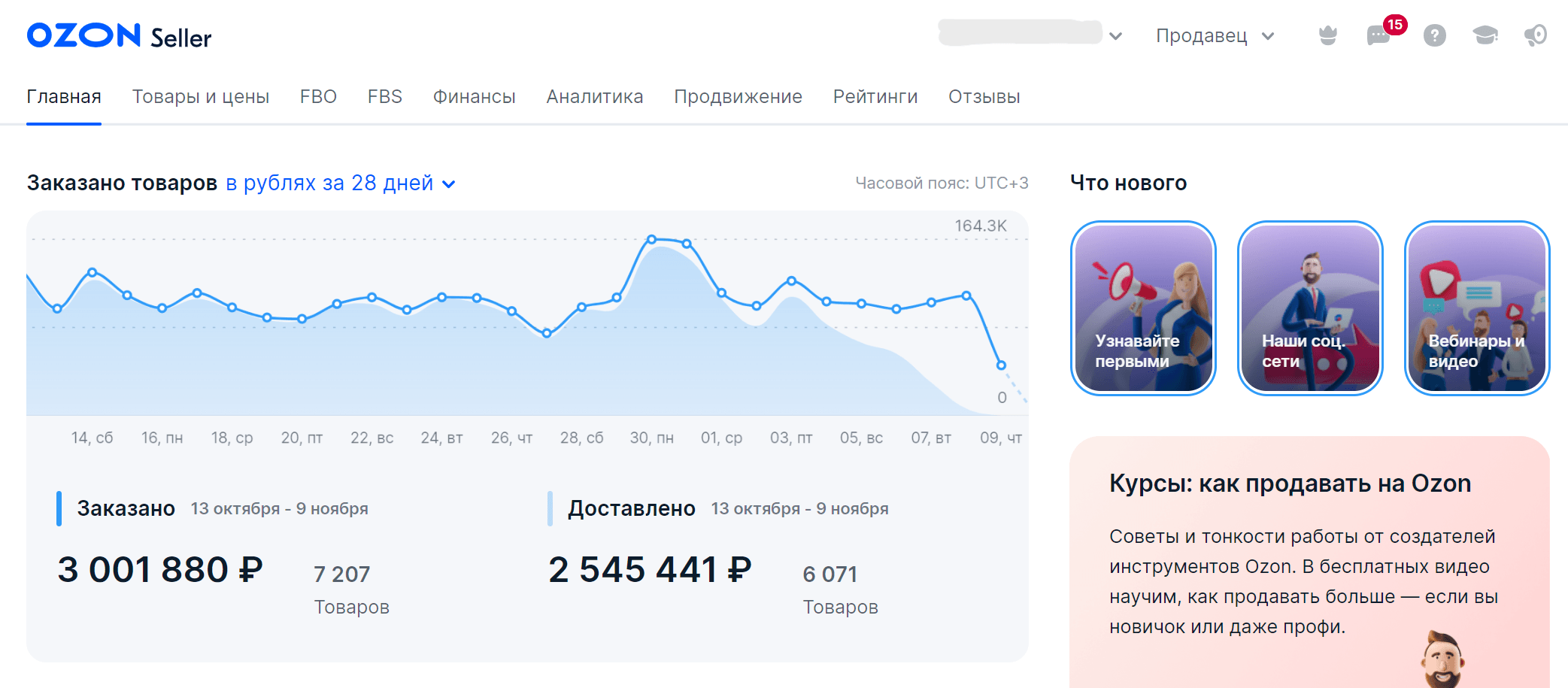The width and height of the screenshot is (1568, 688).
Task: Open the graduation cap training icon
Action: (1485, 35)
